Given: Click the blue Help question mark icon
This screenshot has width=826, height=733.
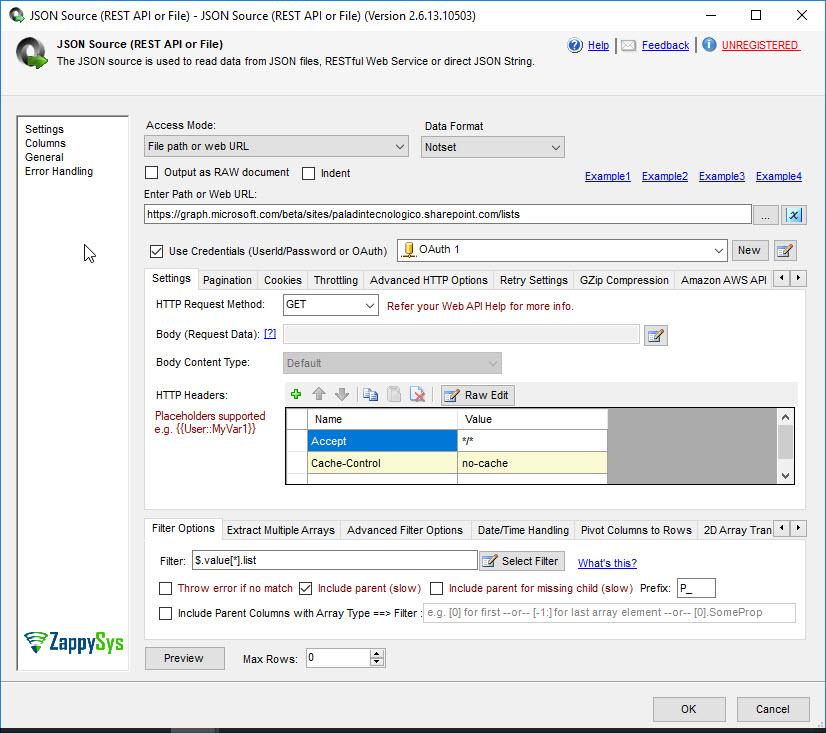Looking at the screenshot, I should click(x=575, y=45).
